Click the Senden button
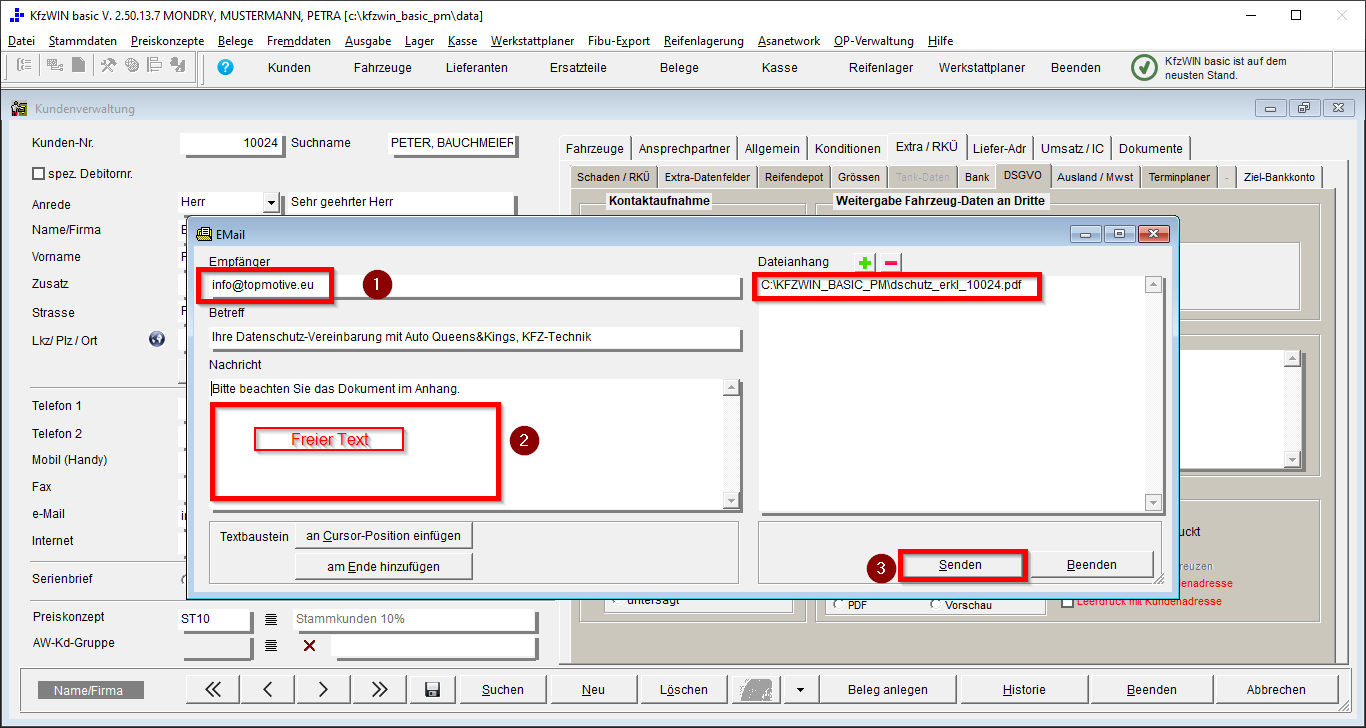Viewport: 1366px width, 728px height. click(x=960, y=565)
